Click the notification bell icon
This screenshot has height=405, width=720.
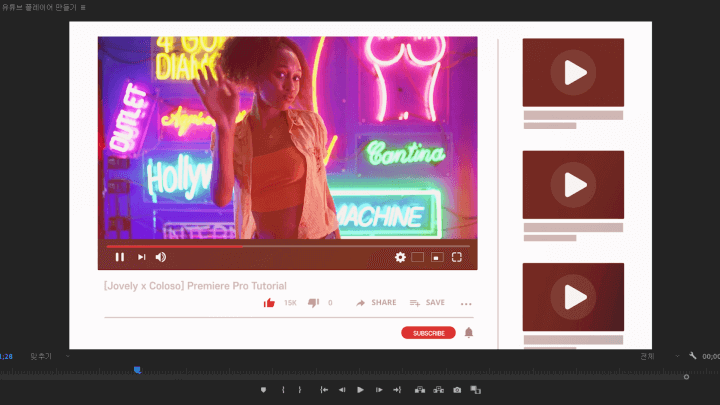[468, 332]
